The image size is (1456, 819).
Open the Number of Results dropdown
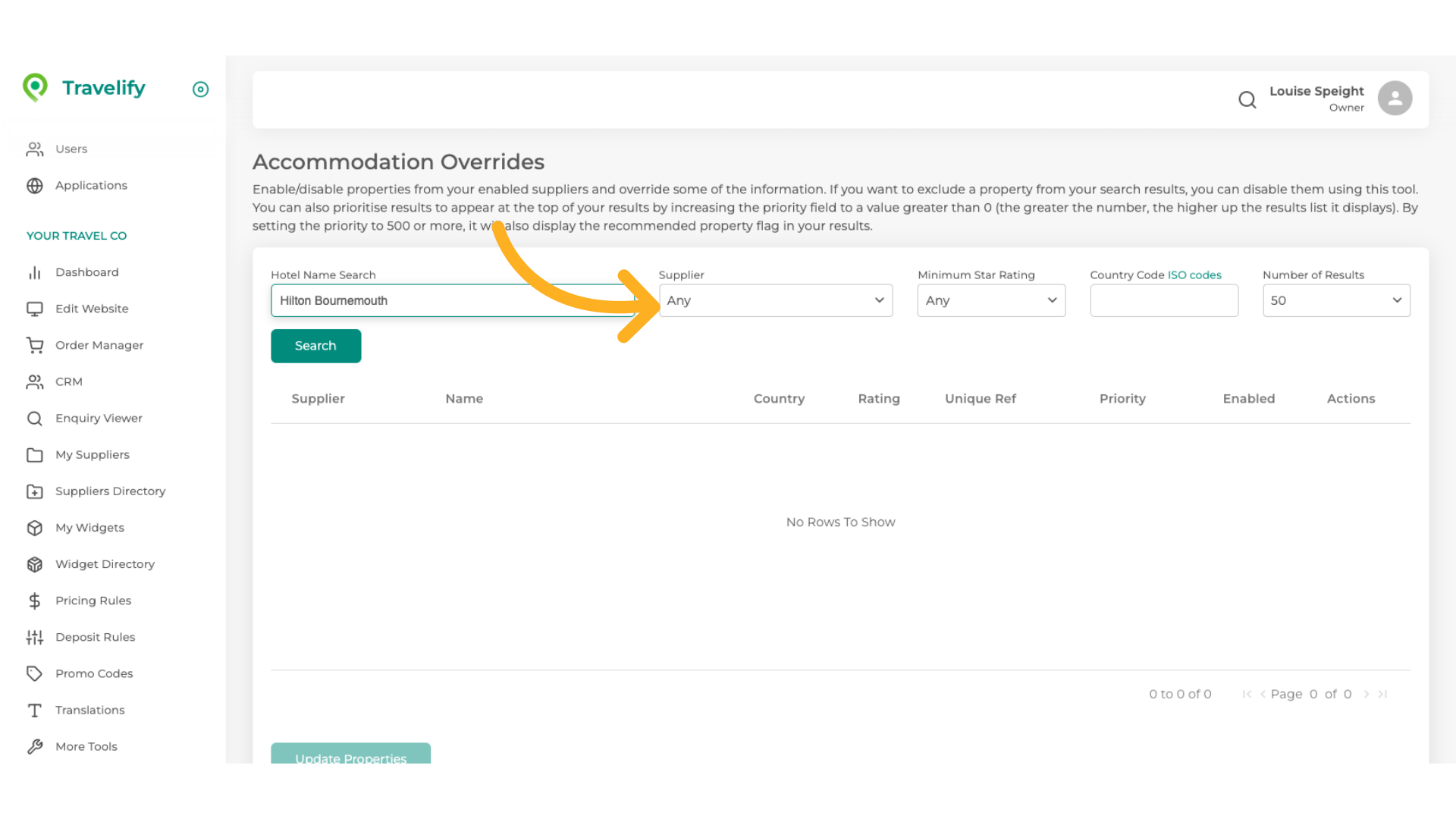tap(1335, 300)
